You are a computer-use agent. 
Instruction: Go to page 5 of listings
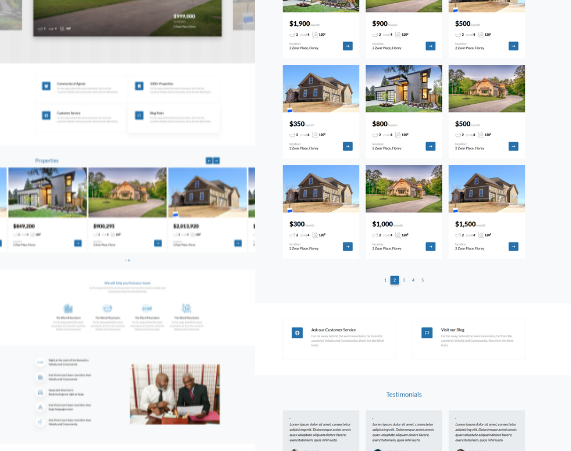(x=422, y=280)
